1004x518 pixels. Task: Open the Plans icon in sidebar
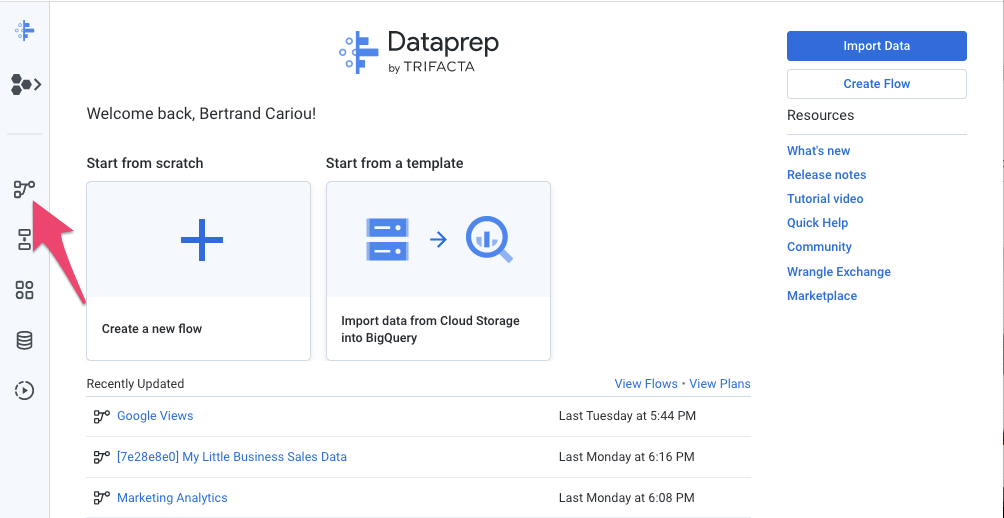pyautogui.click(x=25, y=239)
